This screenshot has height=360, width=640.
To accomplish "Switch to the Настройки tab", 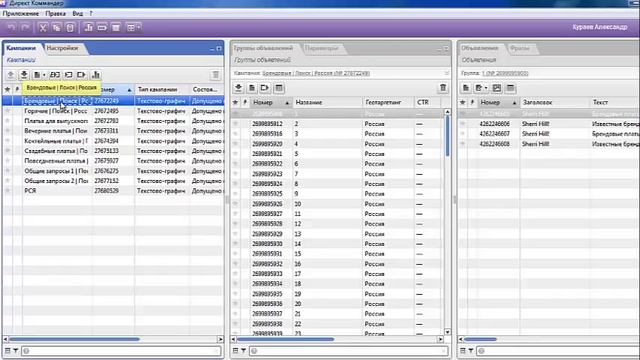I will 62,48.
